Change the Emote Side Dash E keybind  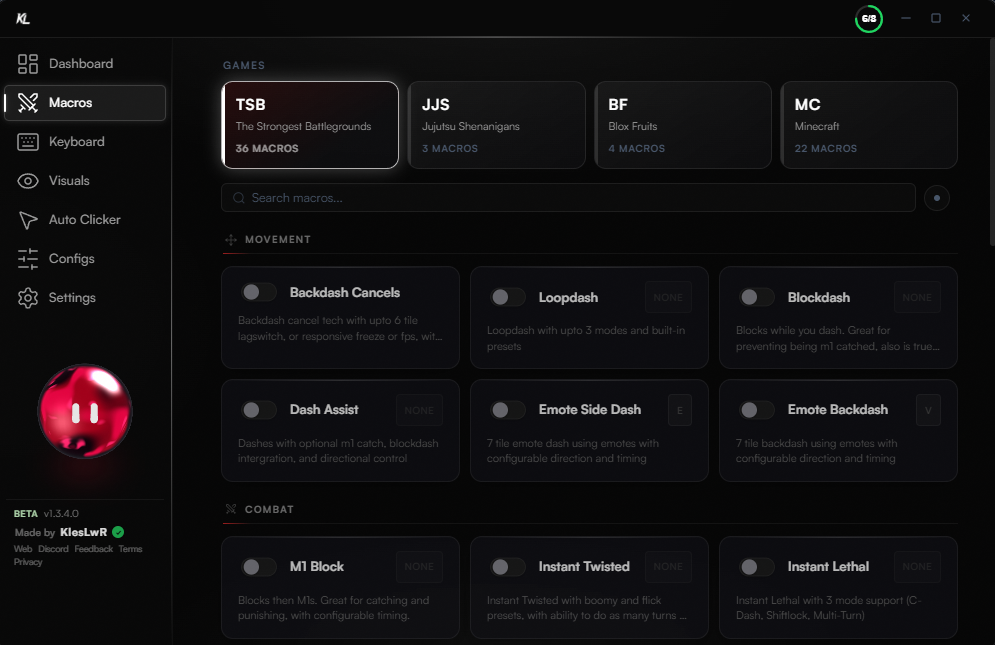click(680, 410)
